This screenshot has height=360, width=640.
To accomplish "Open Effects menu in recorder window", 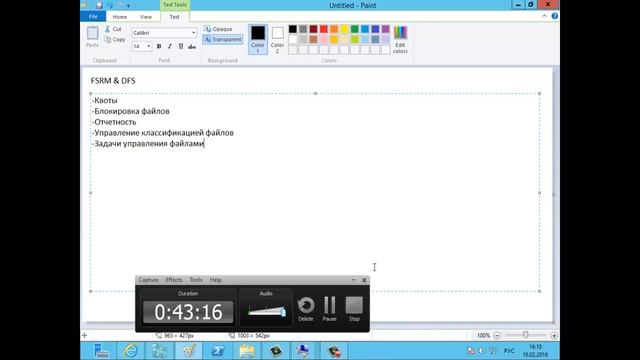I will pos(173,280).
